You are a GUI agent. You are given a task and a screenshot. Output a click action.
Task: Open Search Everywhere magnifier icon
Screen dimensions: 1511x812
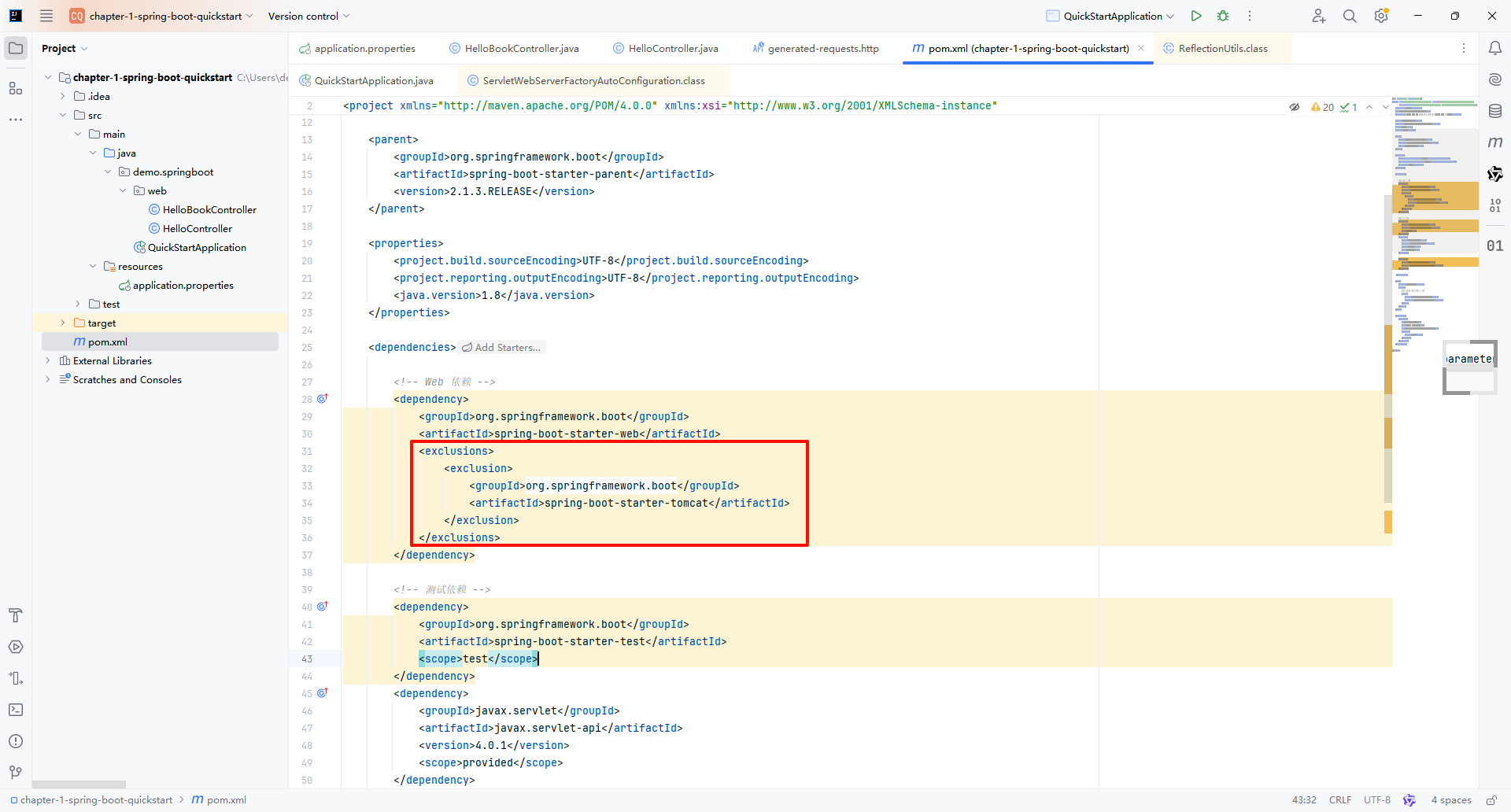click(x=1350, y=16)
